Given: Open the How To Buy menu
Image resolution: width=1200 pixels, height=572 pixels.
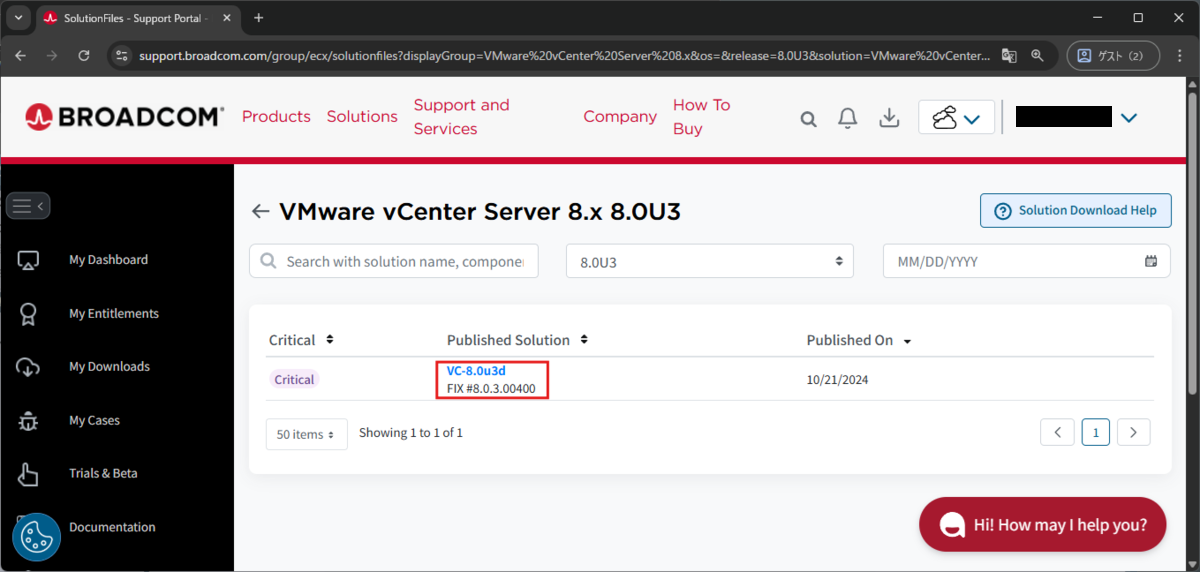Looking at the screenshot, I should (702, 117).
